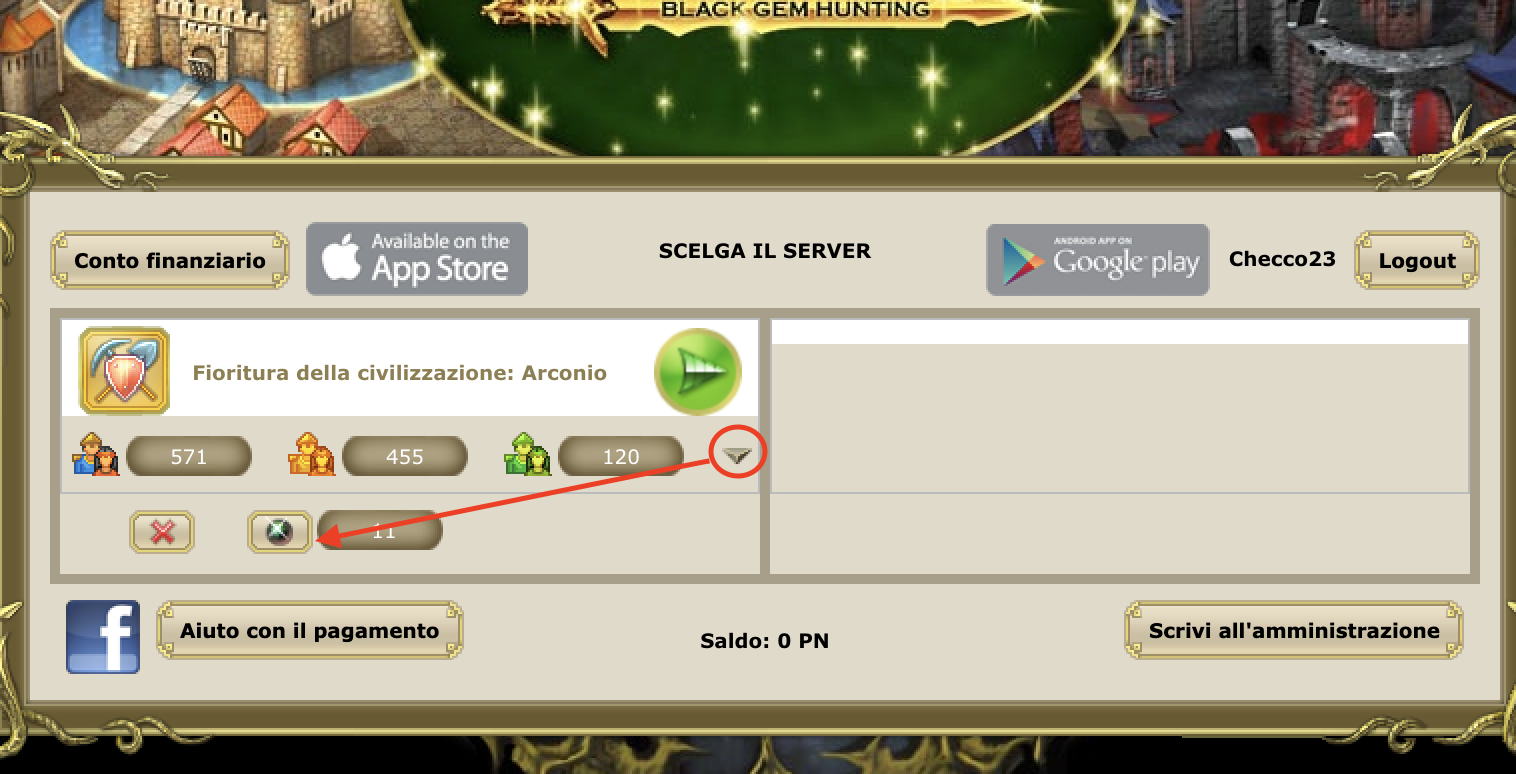Click the Checco23 username label
This screenshot has width=1516, height=774.
1282,259
